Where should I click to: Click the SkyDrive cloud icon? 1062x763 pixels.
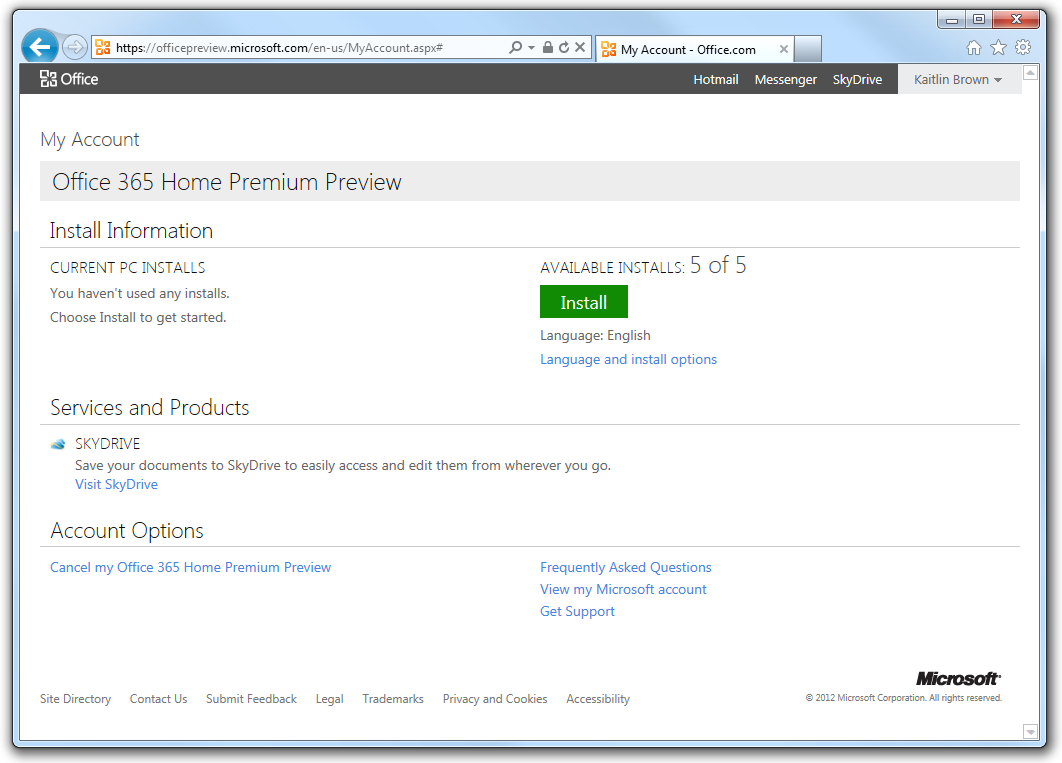tap(57, 443)
